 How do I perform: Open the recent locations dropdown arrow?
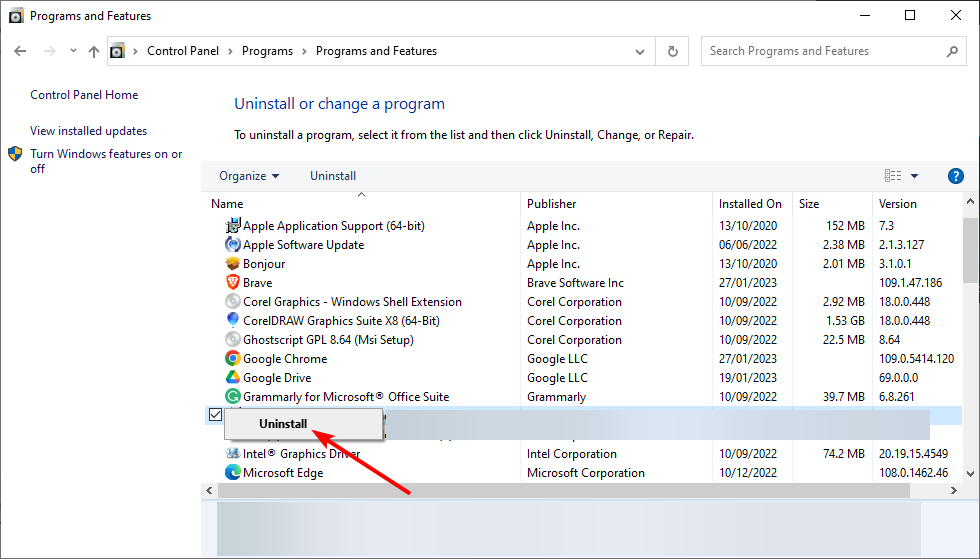(73, 51)
